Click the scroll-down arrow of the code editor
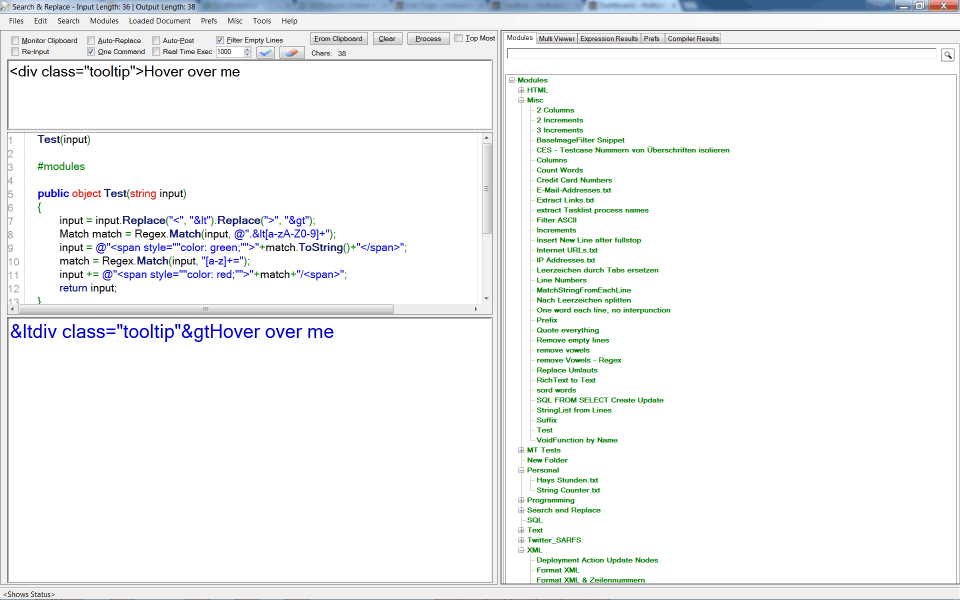The width and height of the screenshot is (960, 600). click(x=487, y=299)
